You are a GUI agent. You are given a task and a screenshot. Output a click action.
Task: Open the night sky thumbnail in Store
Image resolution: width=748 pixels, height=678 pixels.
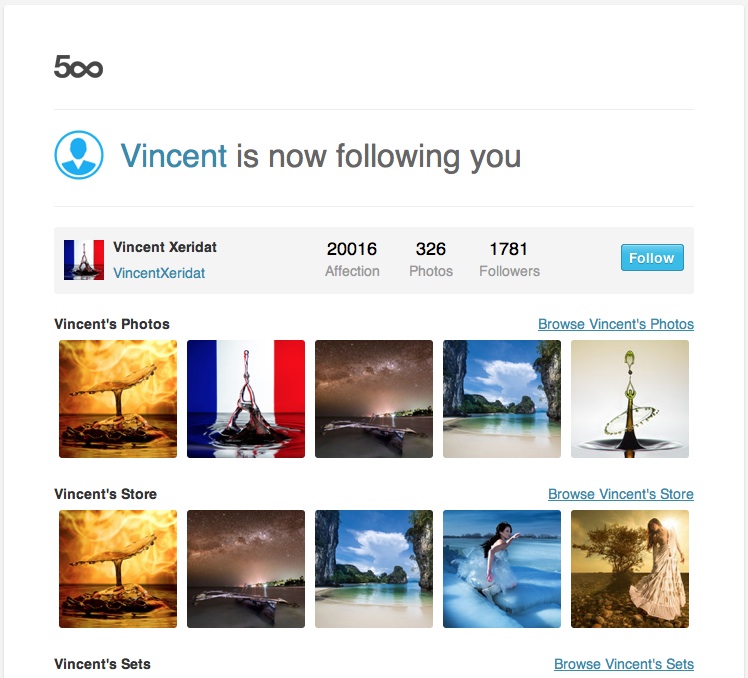click(x=246, y=569)
